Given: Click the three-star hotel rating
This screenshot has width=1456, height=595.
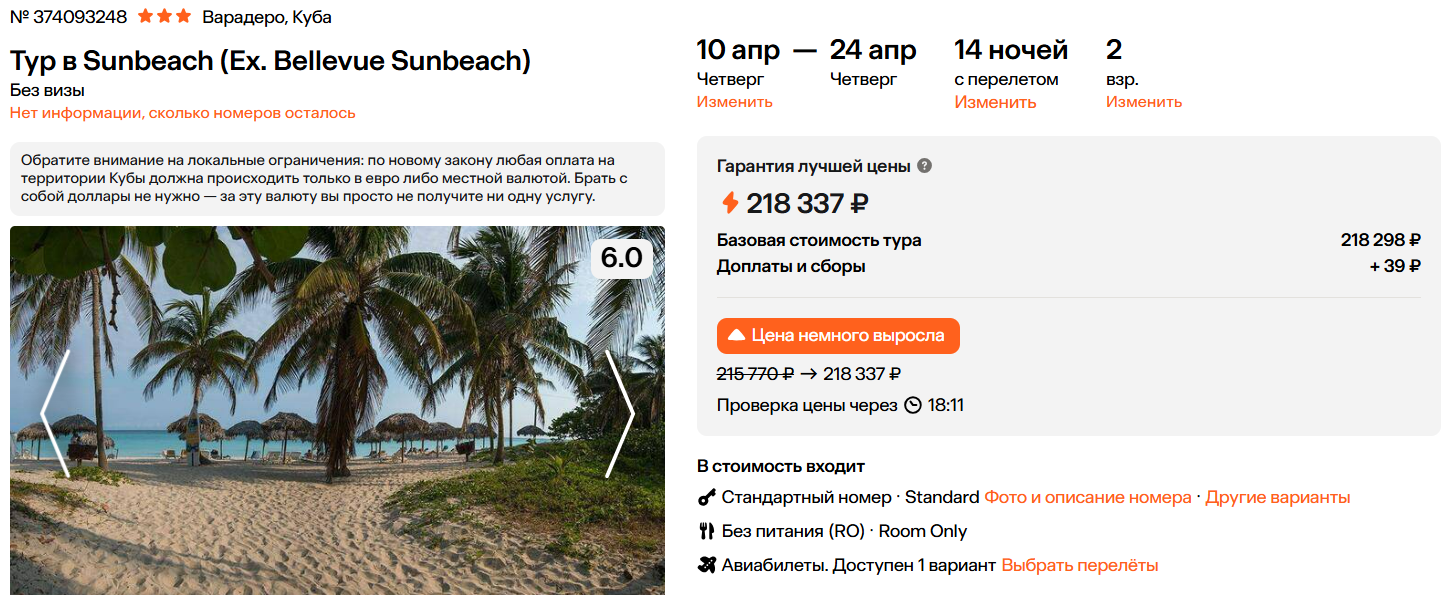Looking at the screenshot, I should 164,17.
